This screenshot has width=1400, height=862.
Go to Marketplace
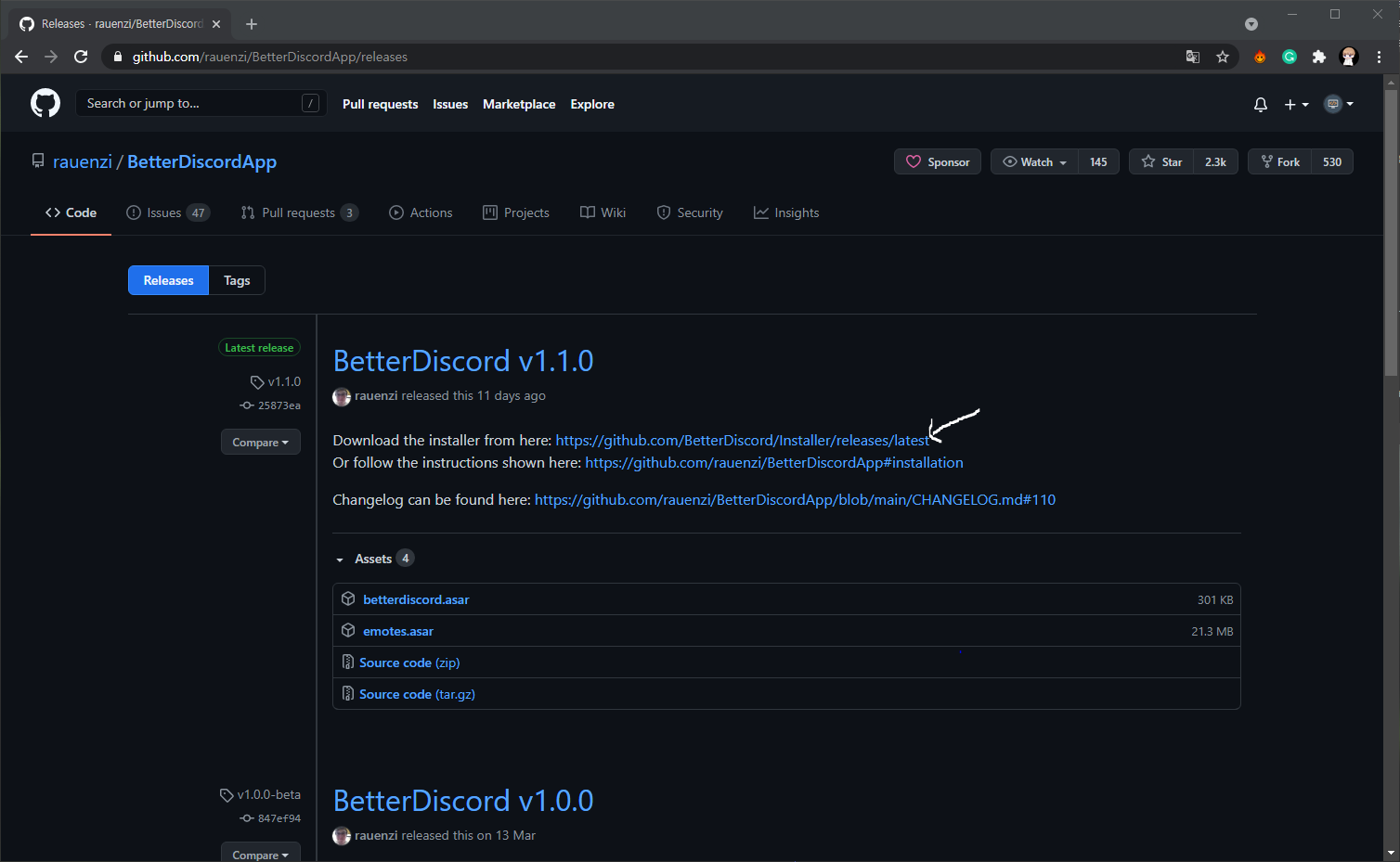(x=519, y=104)
